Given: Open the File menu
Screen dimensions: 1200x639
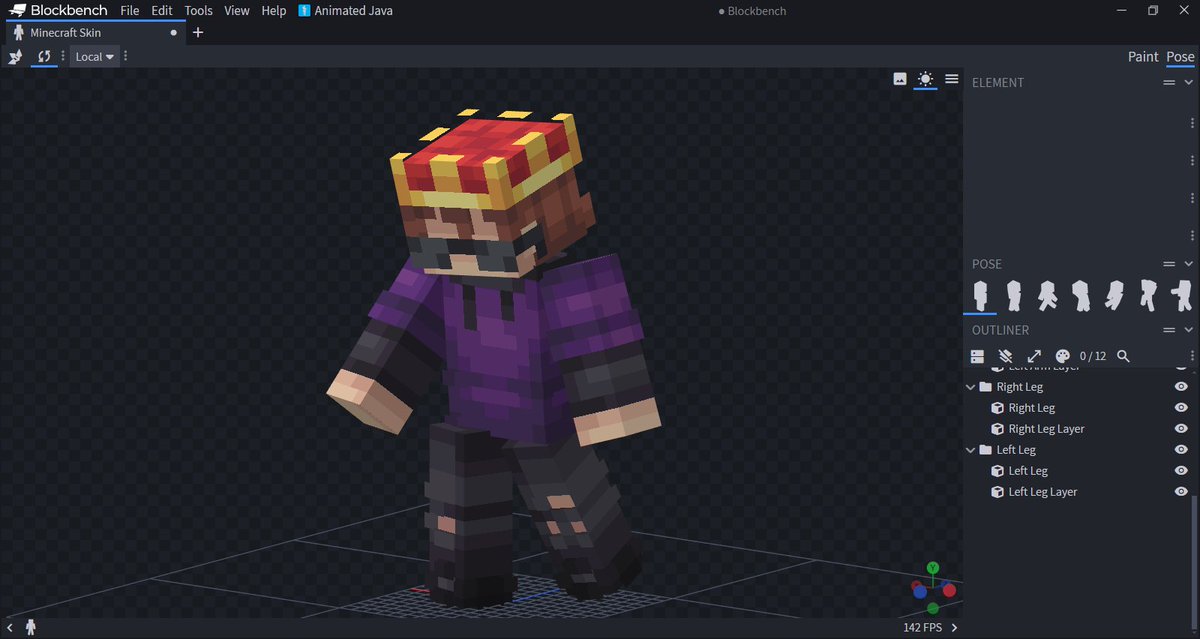Looking at the screenshot, I should pyautogui.click(x=130, y=11).
